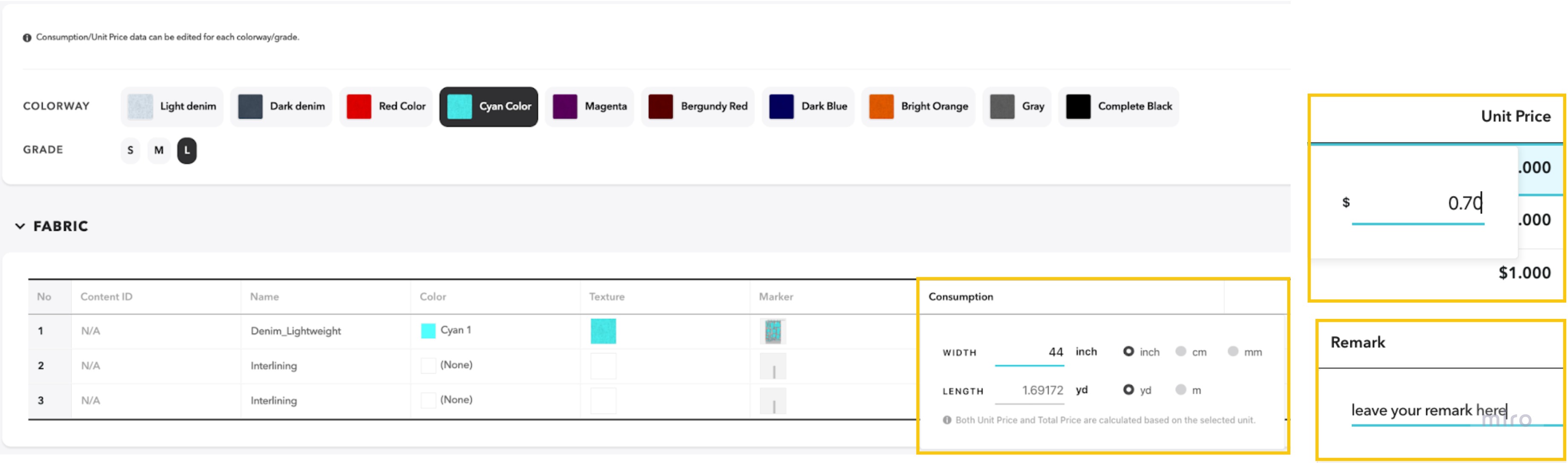The width and height of the screenshot is (1568, 463).
Task: Choose the Bright Orange colorway
Action: (x=919, y=107)
